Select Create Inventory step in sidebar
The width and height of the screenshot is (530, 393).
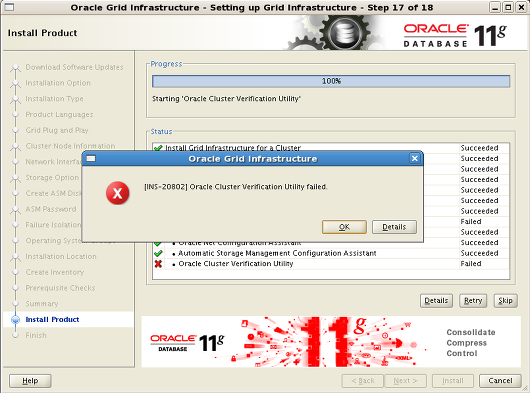[55, 272]
